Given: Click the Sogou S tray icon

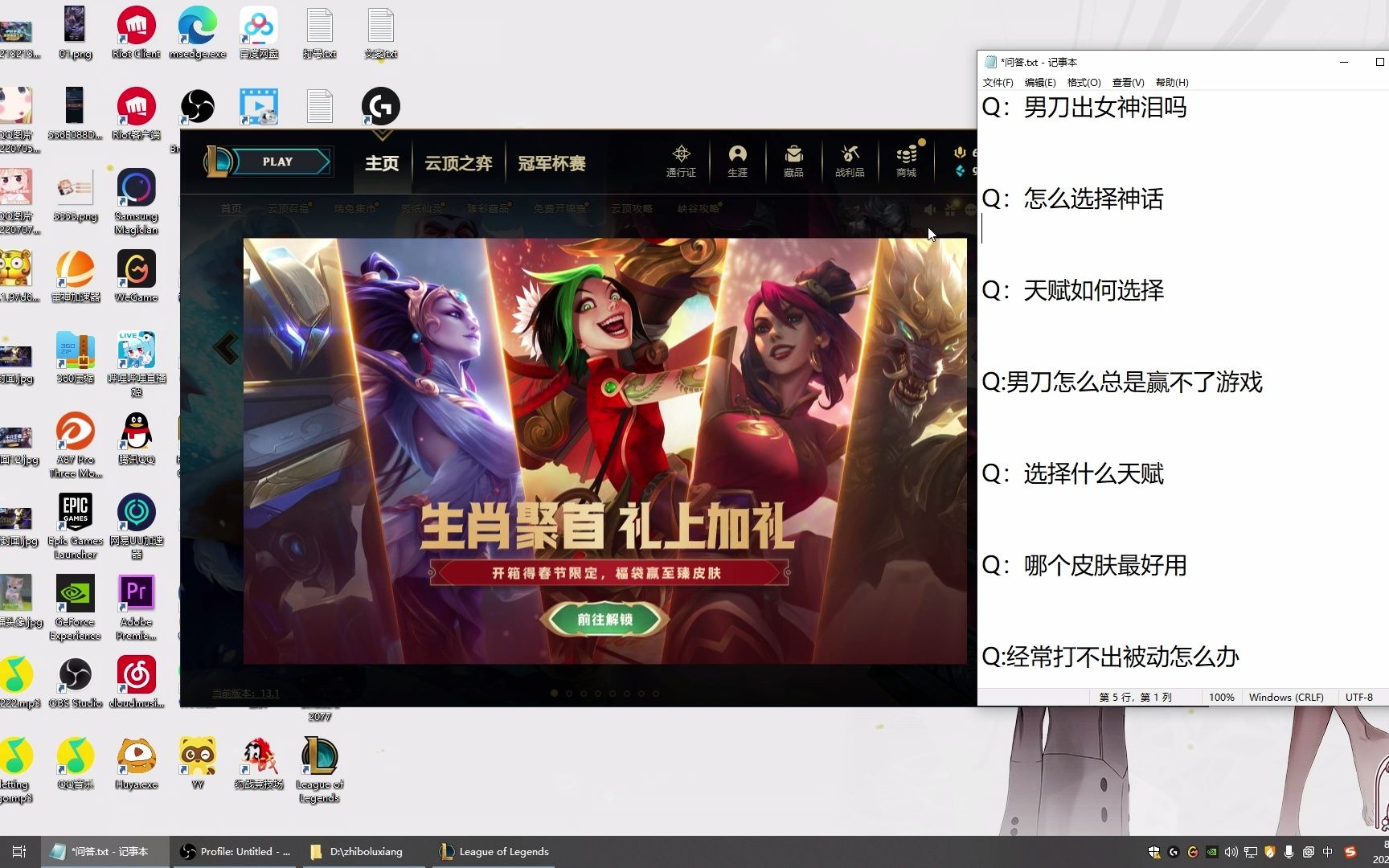Looking at the screenshot, I should coord(1350,852).
